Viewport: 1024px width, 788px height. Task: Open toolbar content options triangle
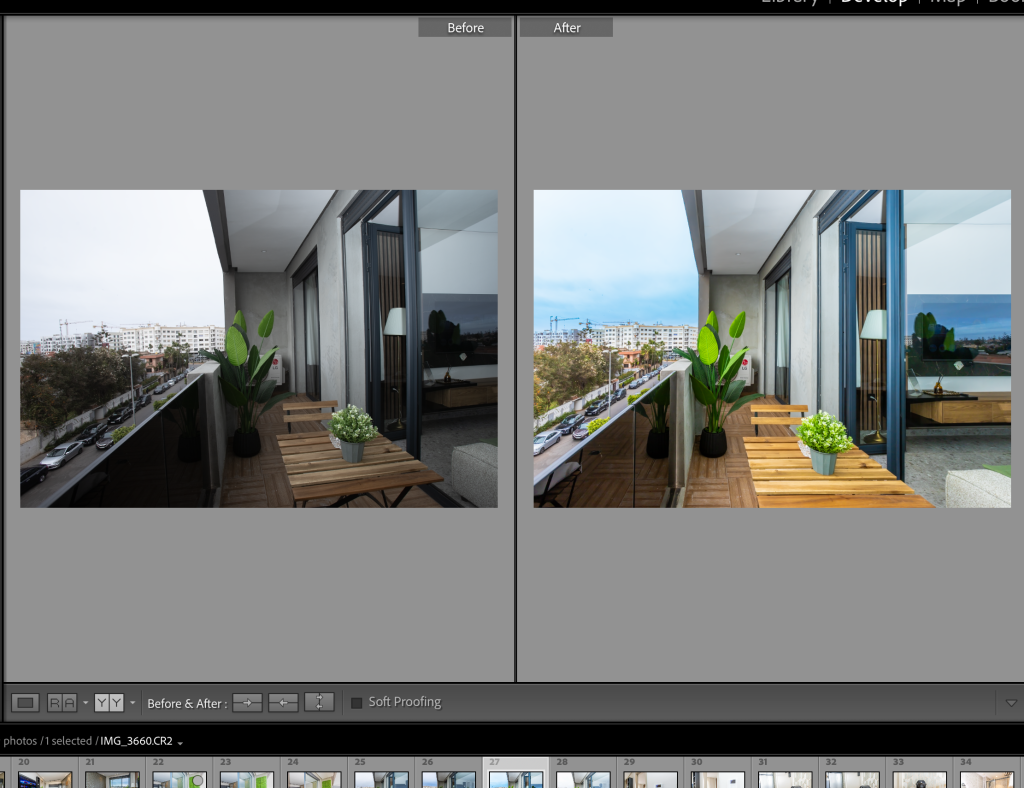[1011, 703]
